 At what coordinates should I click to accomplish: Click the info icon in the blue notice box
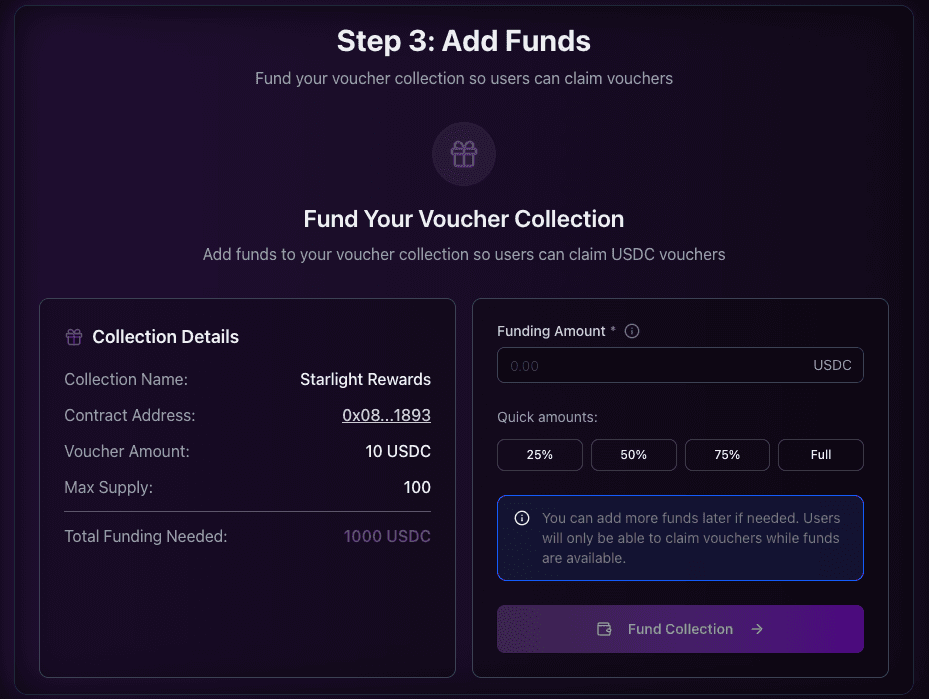520,517
